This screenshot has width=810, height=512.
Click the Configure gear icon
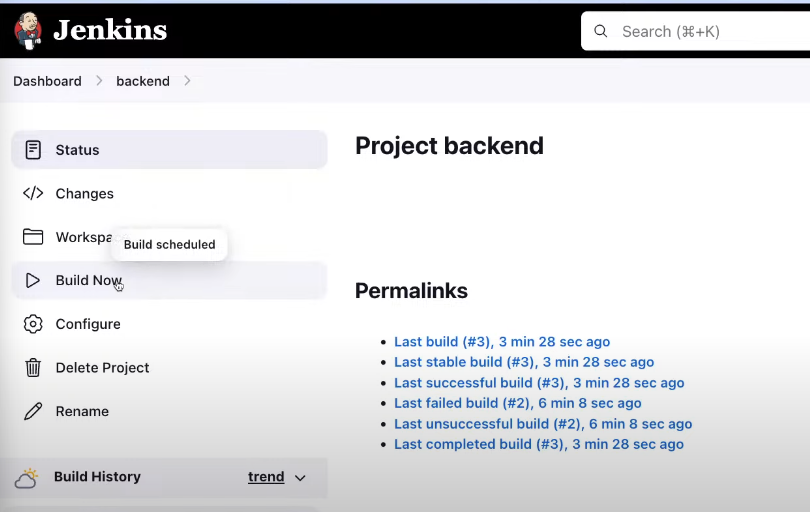point(33,324)
